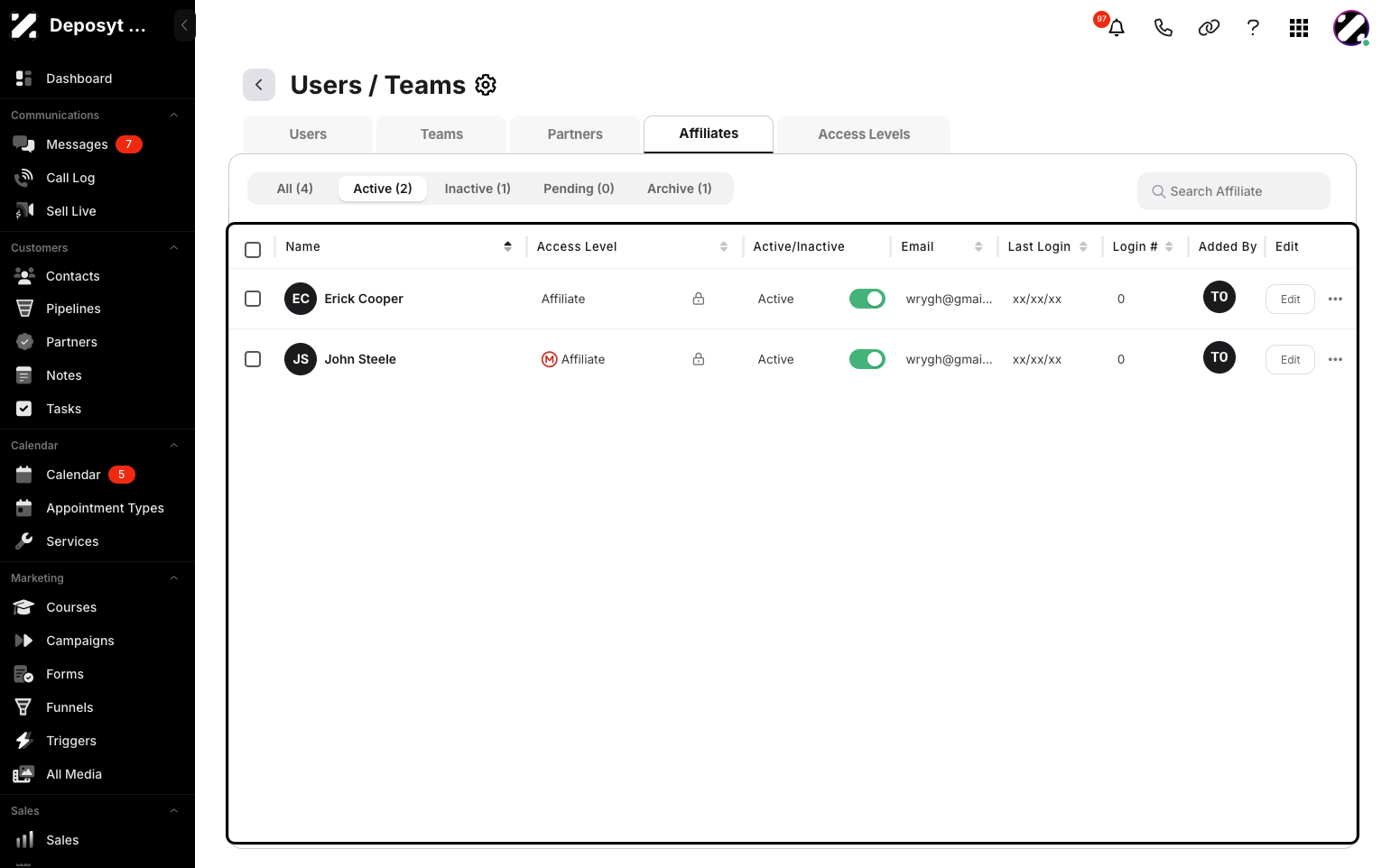Collapse the Marketing section
Screen dimensions: 1391x868
[x=174, y=578]
